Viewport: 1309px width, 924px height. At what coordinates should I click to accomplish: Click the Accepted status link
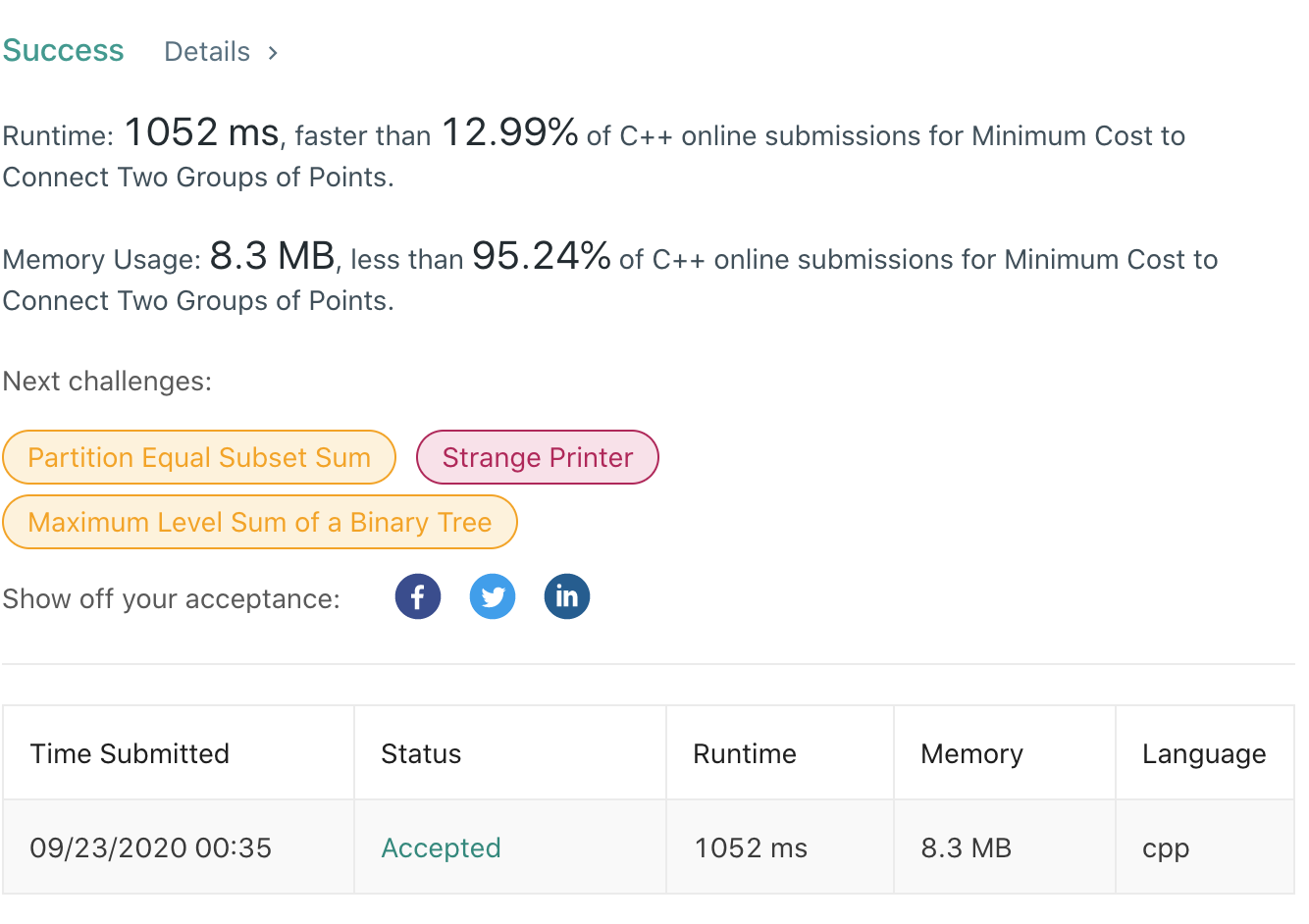click(x=441, y=847)
